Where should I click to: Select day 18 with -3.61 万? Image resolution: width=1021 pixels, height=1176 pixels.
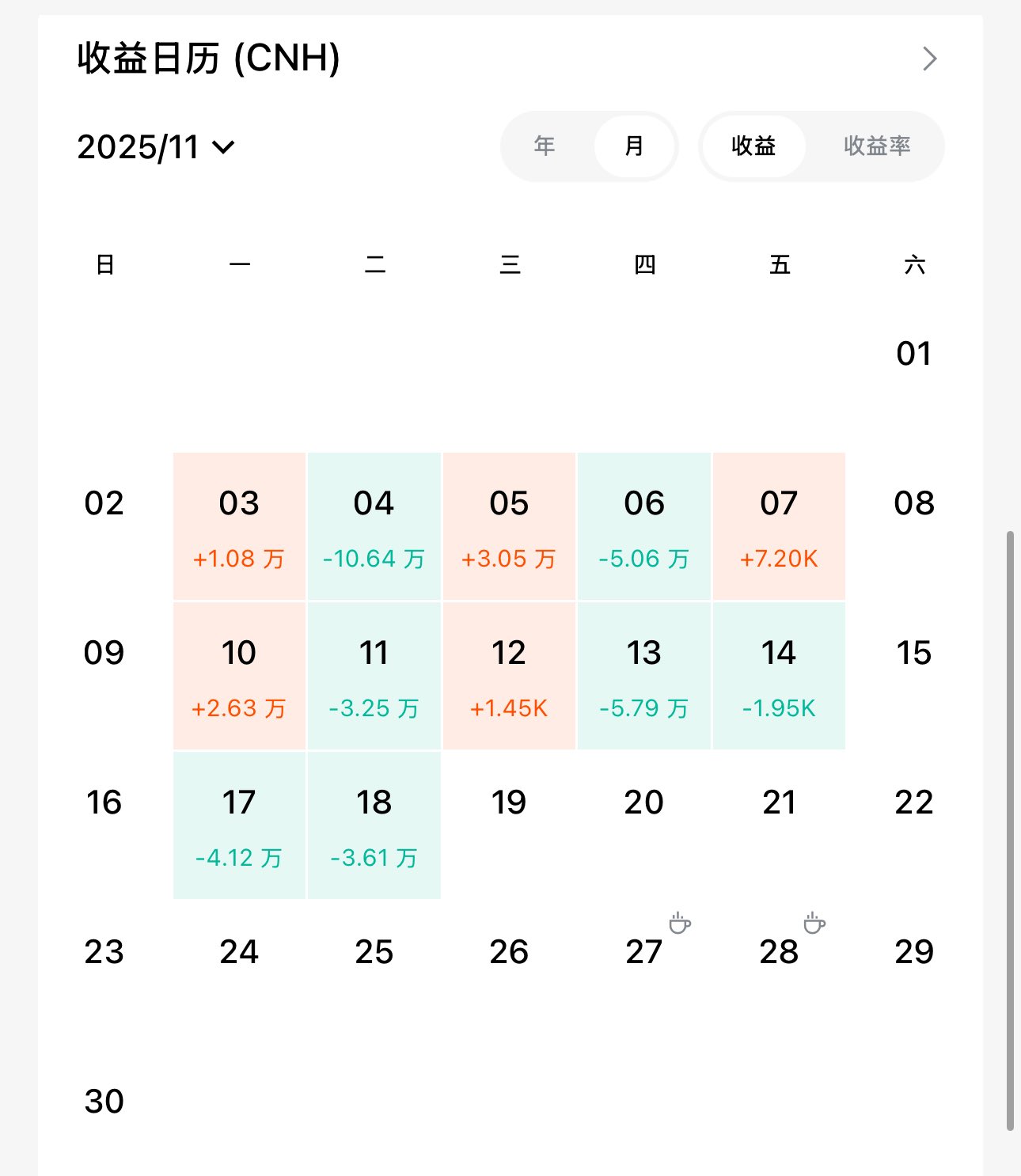tap(374, 825)
